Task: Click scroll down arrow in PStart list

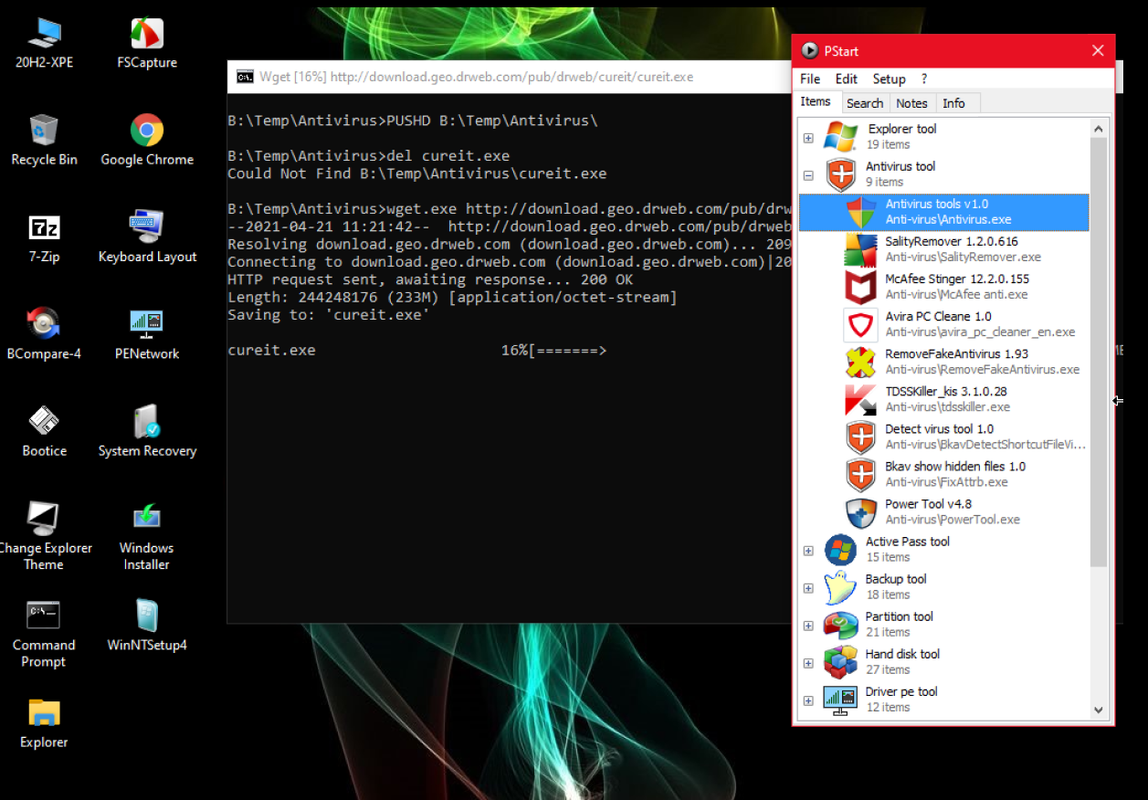Action: 1098,710
